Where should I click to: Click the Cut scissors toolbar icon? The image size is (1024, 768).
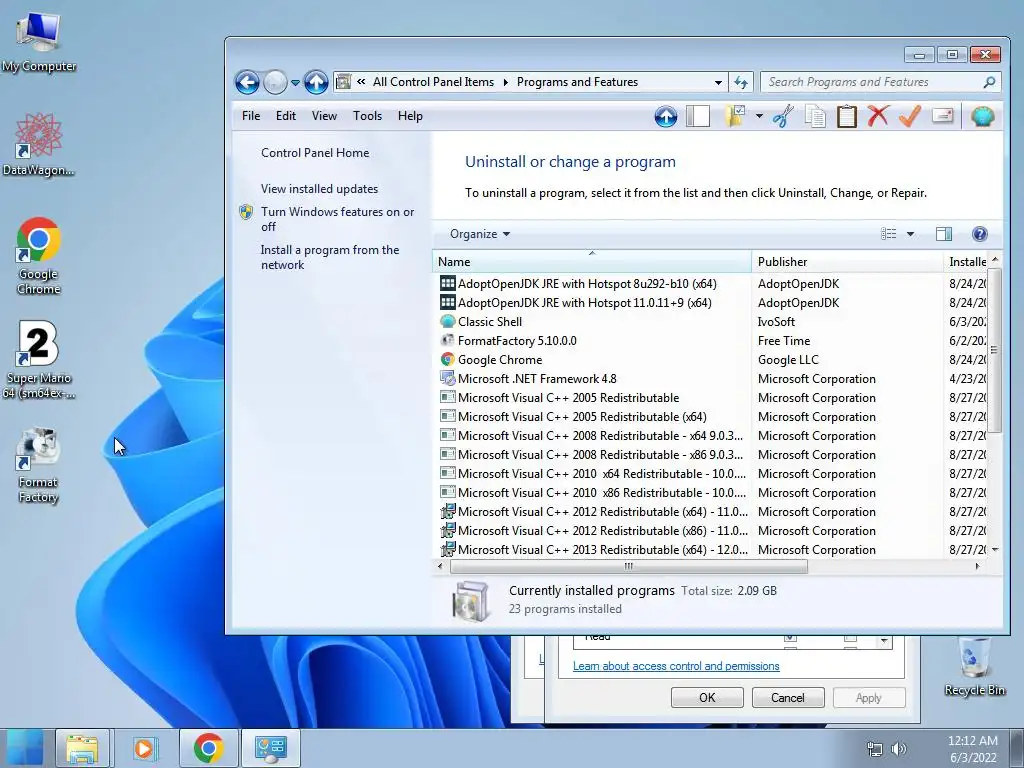point(782,116)
